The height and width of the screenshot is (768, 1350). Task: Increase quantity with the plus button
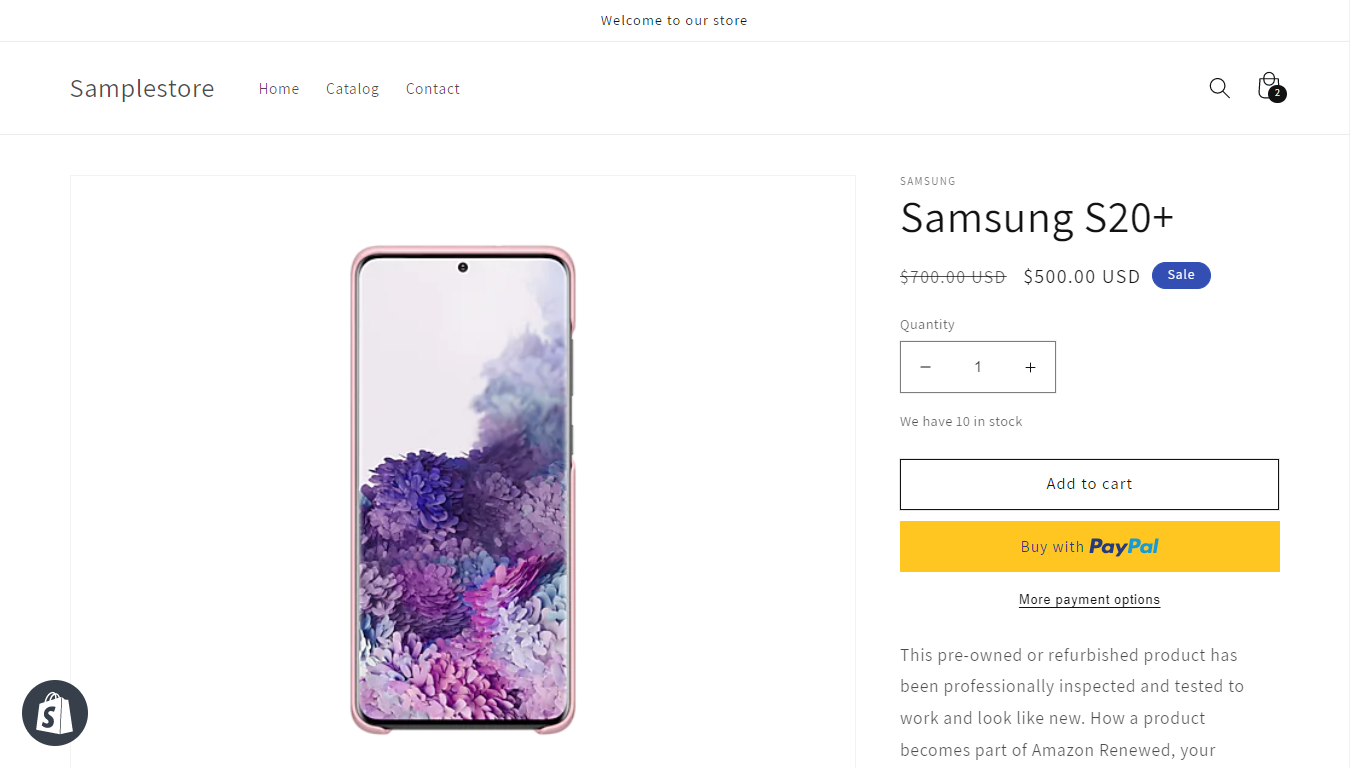(x=1030, y=367)
